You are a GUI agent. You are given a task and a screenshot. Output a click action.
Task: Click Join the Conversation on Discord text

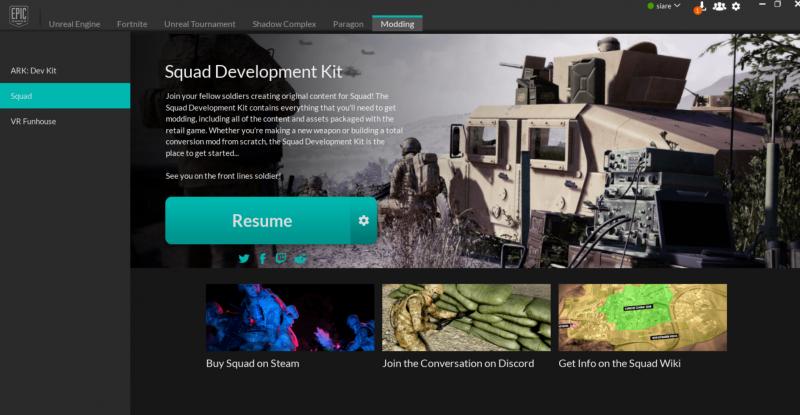(x=458, y=363)
